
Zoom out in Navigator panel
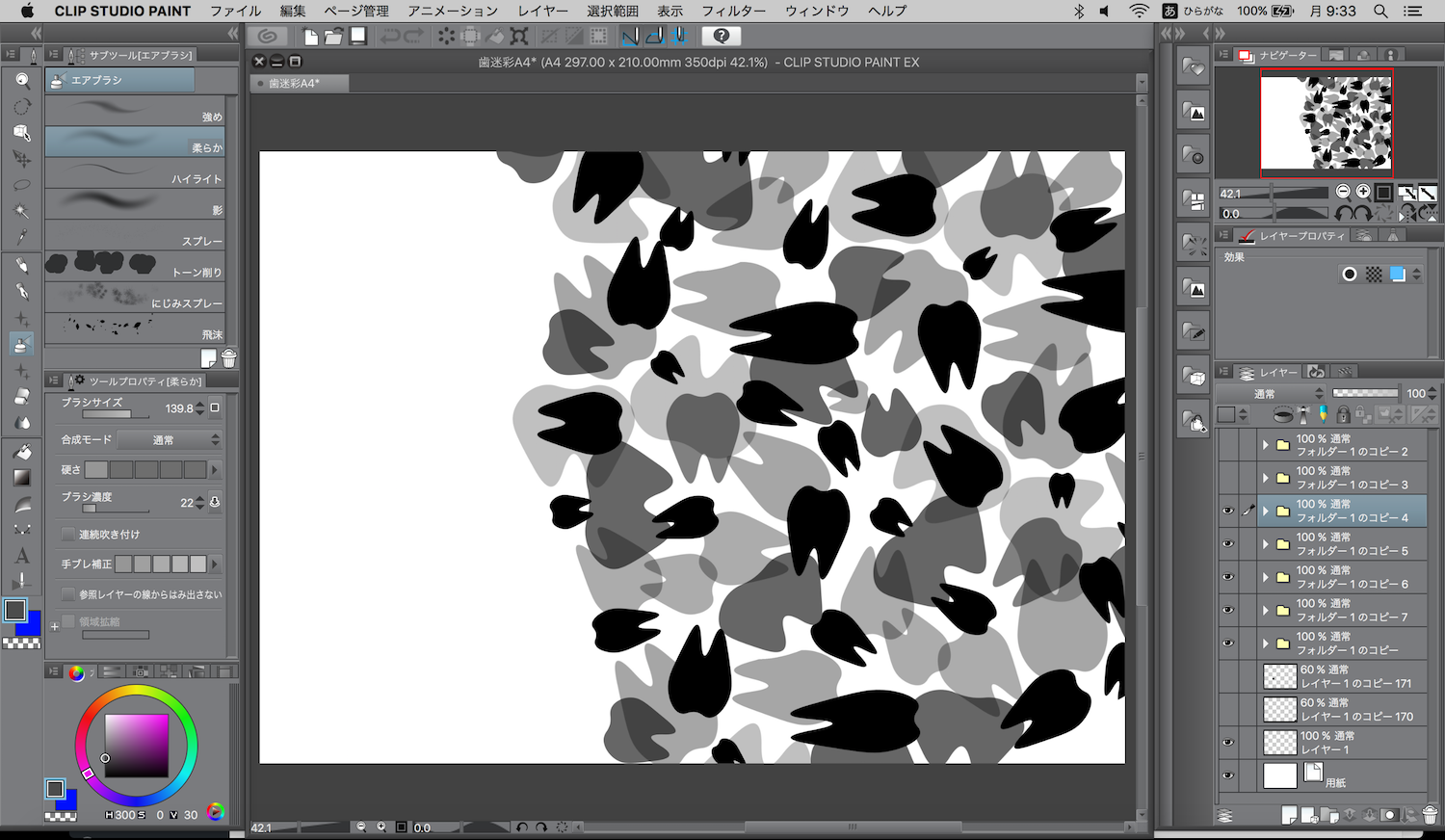1343,192
